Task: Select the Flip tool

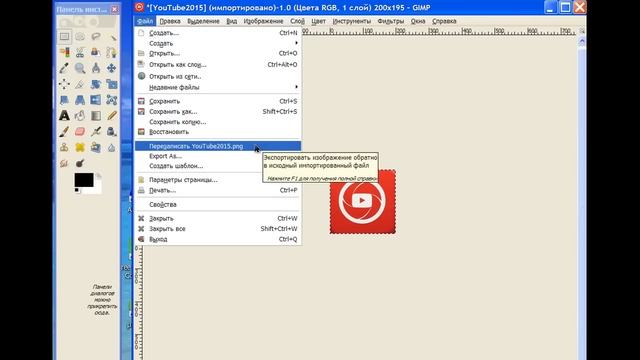Action: click(96, 100)
